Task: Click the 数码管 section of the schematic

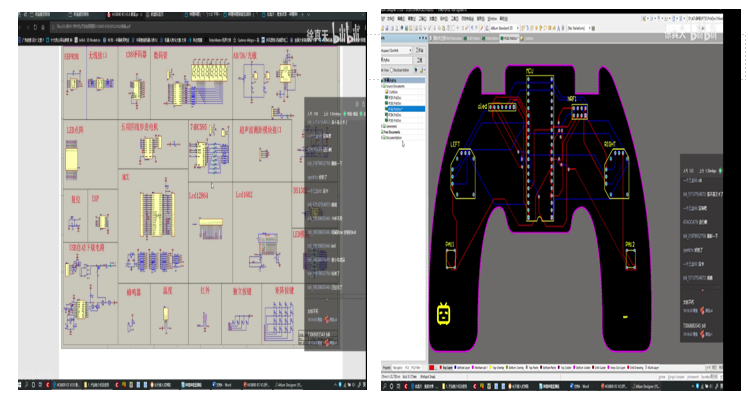Action: coord(160,56)
